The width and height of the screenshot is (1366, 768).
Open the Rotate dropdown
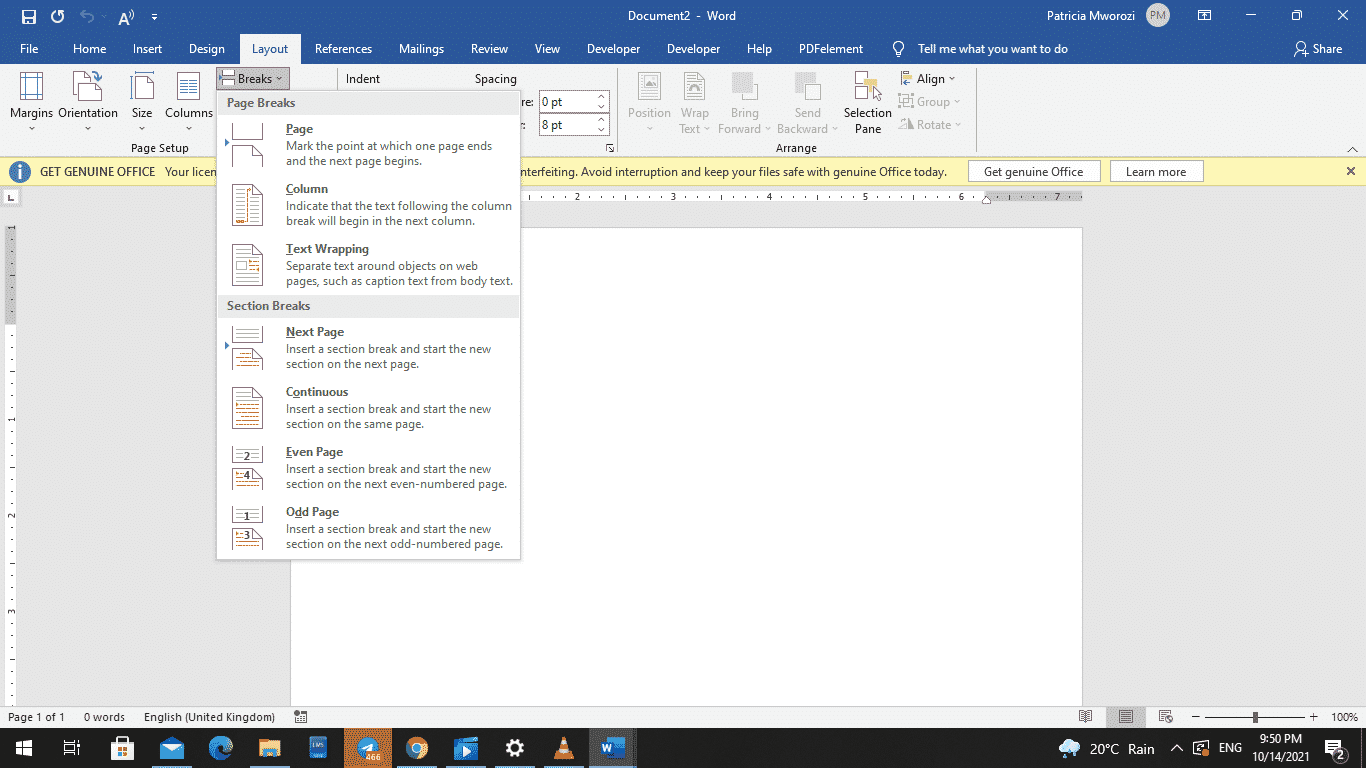coord(930,124)
